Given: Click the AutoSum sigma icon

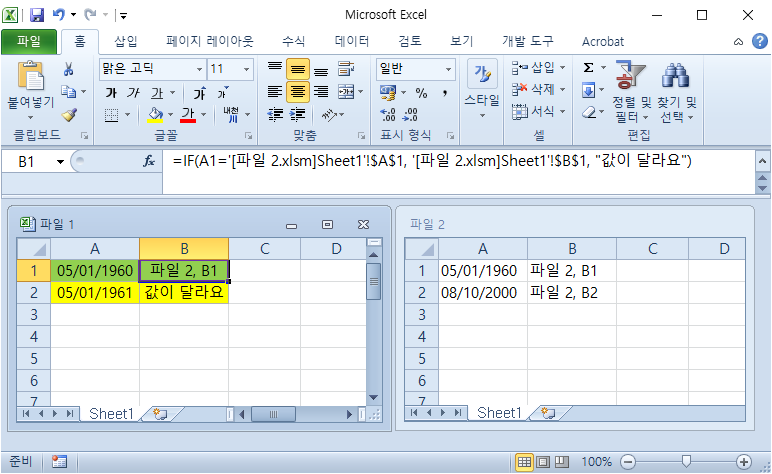Looking at the screenshot, I should point(588,67).
